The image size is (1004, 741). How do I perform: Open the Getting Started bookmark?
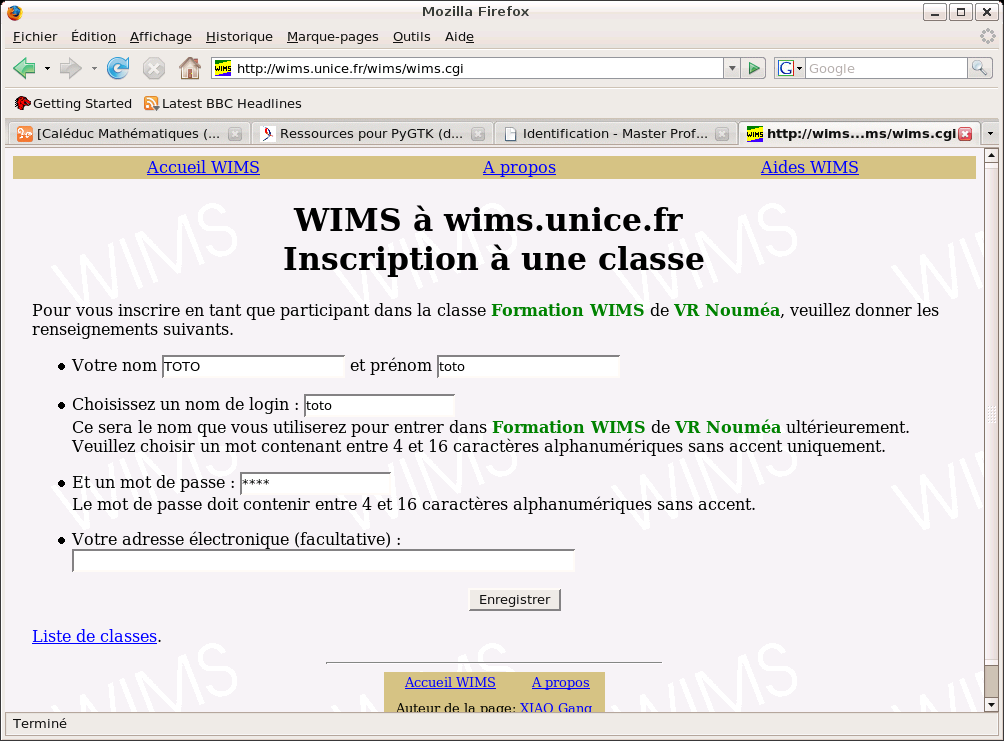pos(73,103)
